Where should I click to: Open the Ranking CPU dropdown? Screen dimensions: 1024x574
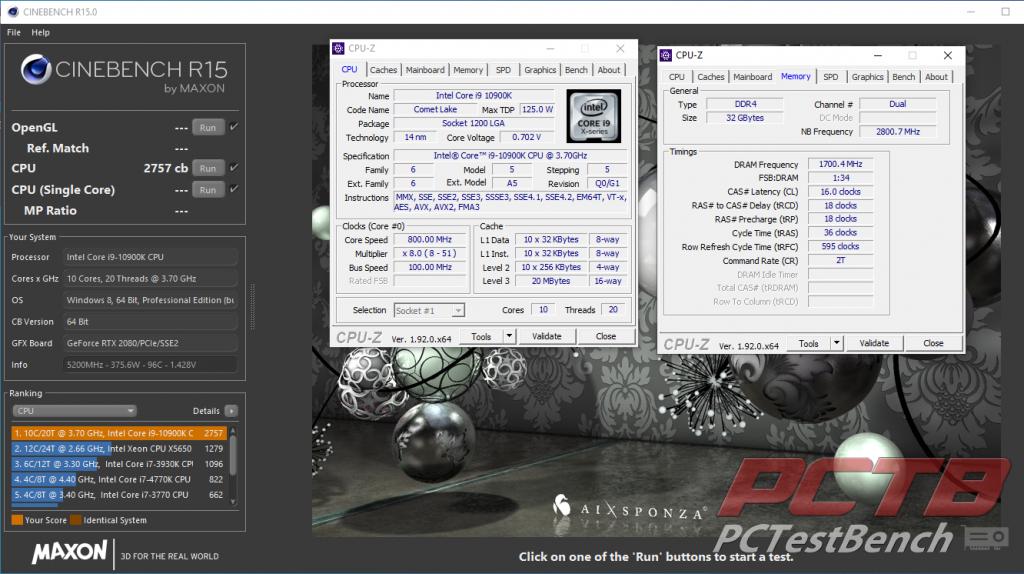click(x=74, y=411)
